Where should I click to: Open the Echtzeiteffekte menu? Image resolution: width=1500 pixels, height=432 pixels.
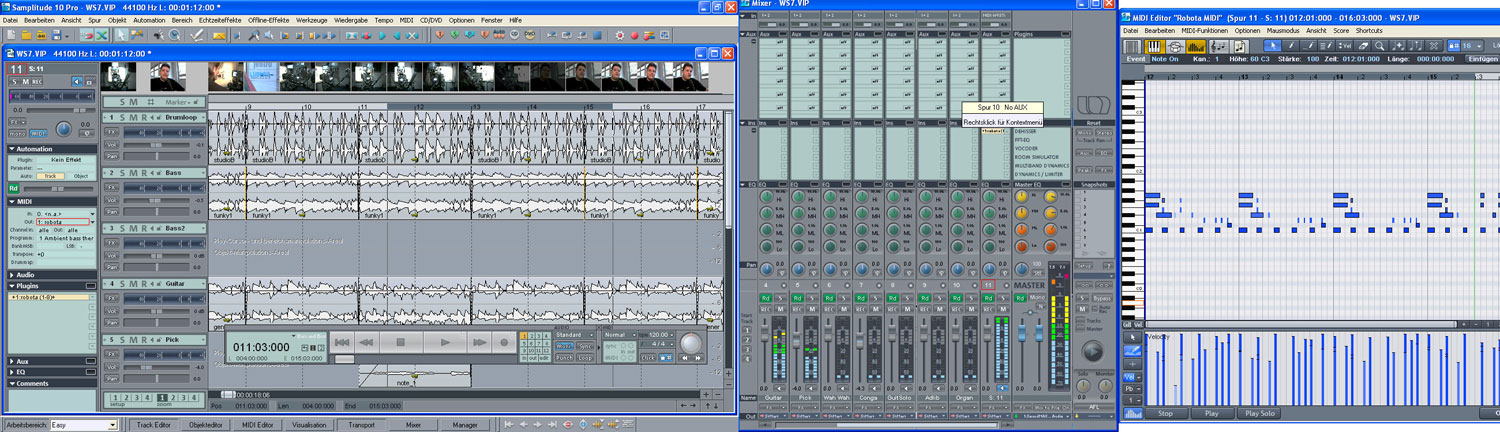coord(222,20)
